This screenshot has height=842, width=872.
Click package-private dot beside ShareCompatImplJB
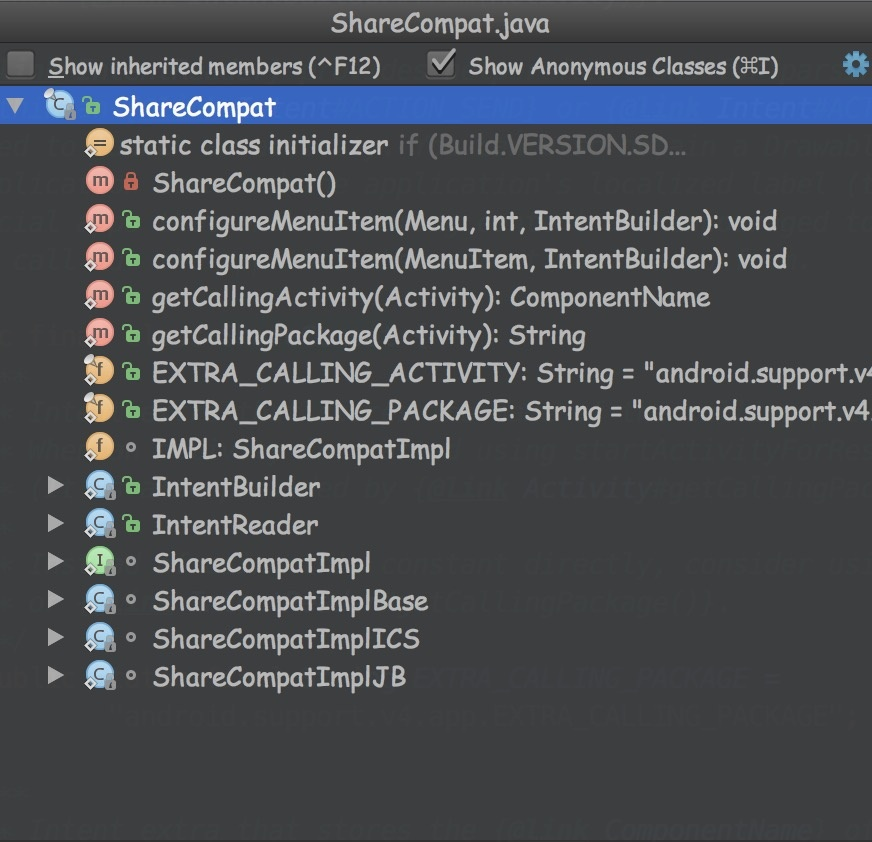(x=131, y=675)
